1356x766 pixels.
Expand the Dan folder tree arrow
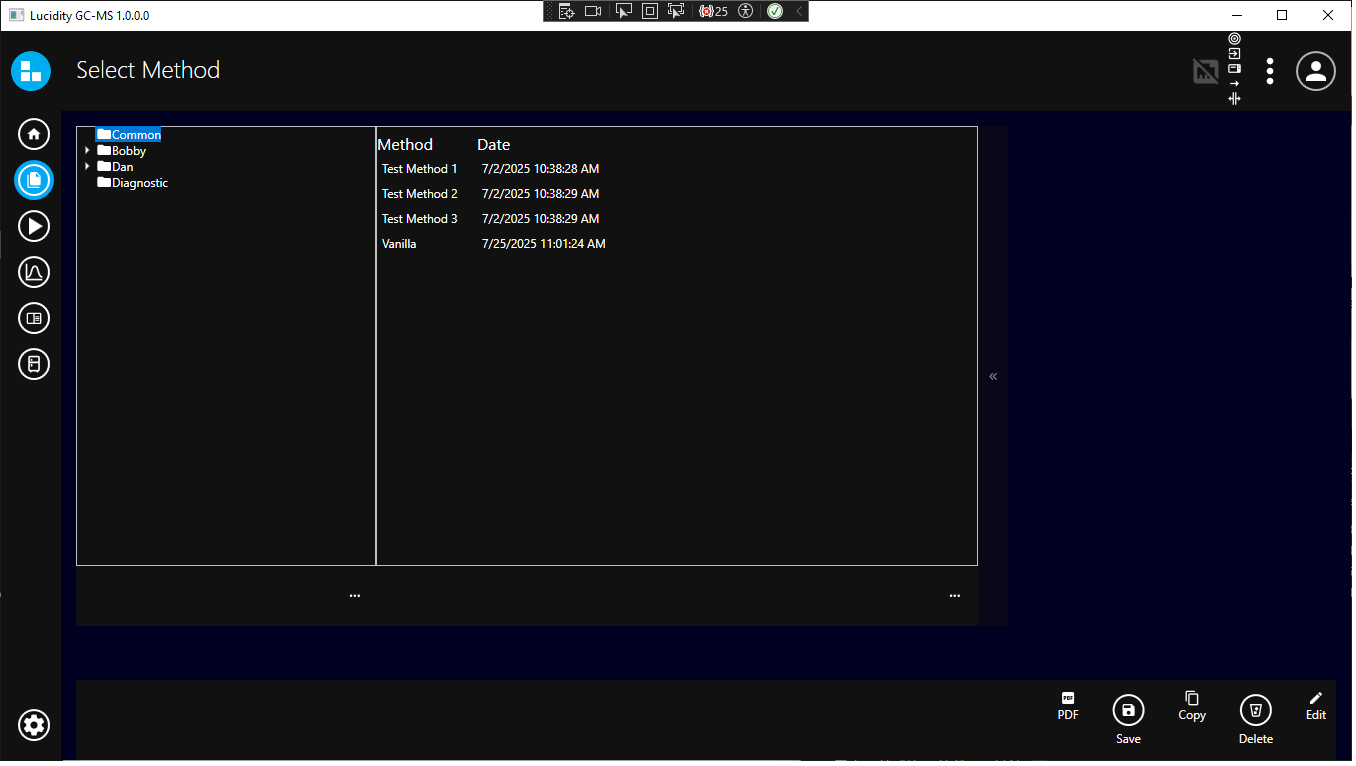click(x=87, y=167)
